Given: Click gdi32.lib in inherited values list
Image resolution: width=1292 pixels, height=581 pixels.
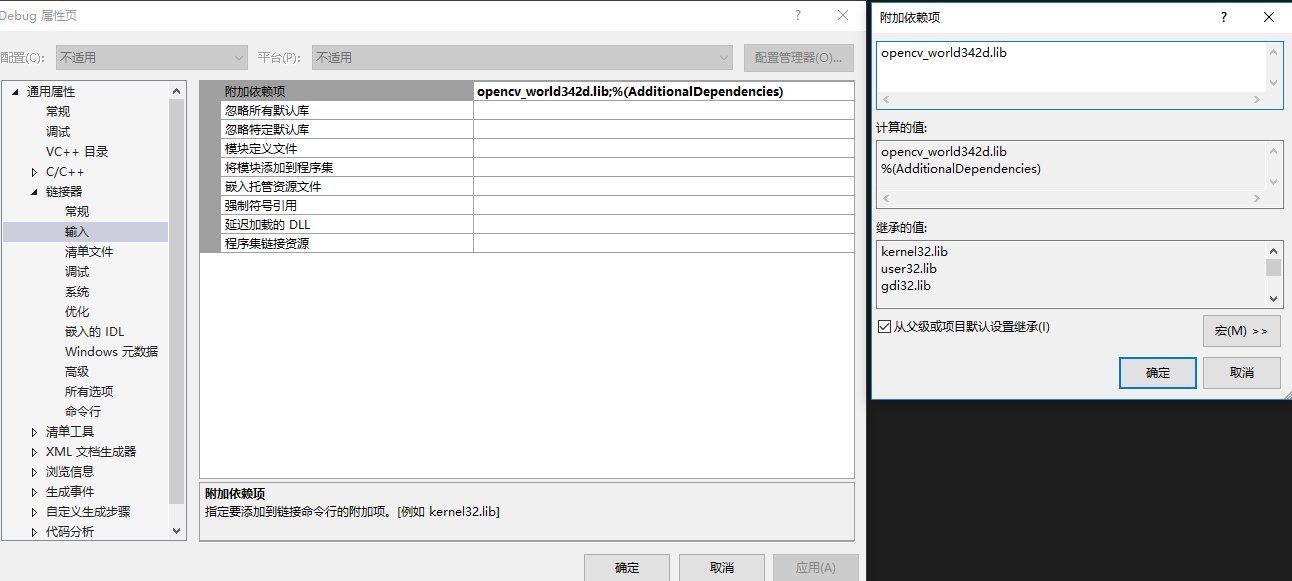Looking at the screenshot, I should click(906, 286).
